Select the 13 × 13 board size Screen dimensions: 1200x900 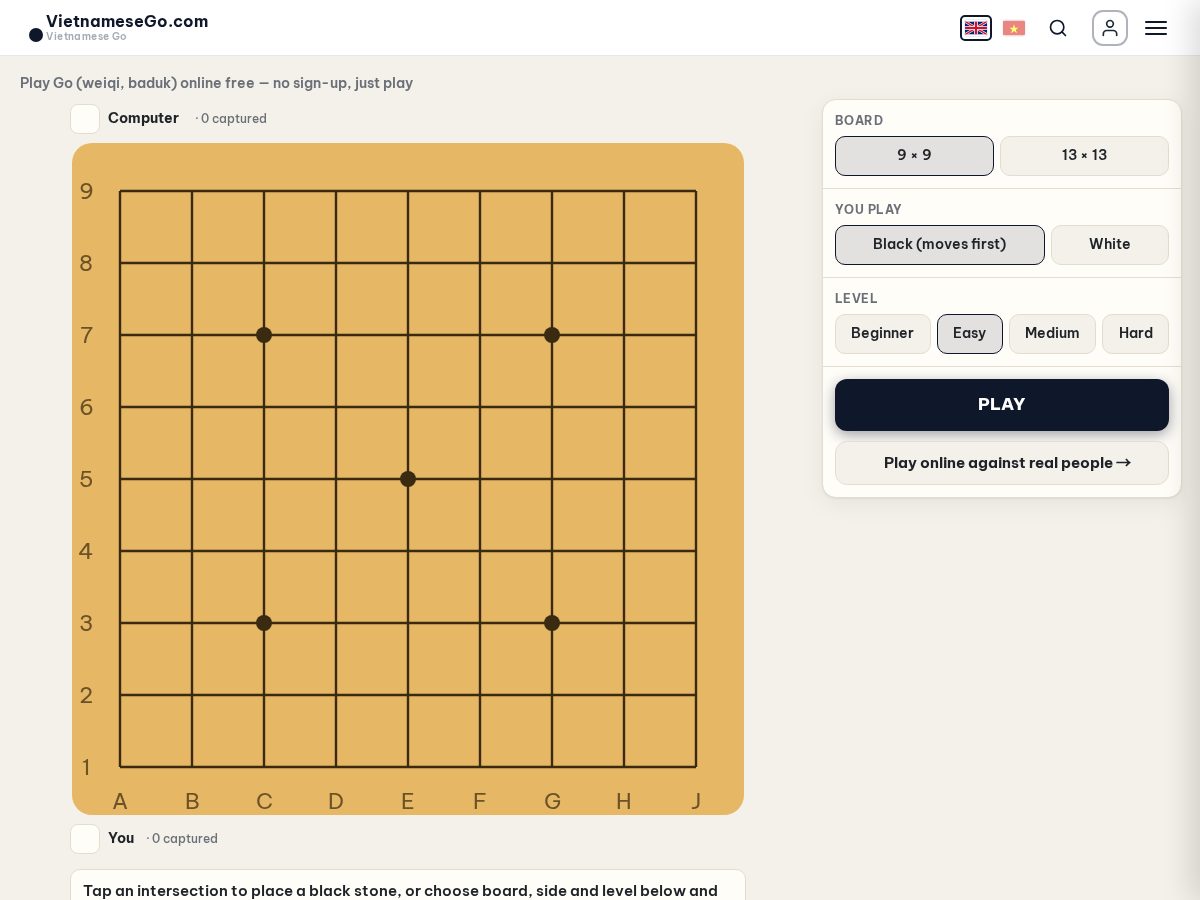(1084, 156)
